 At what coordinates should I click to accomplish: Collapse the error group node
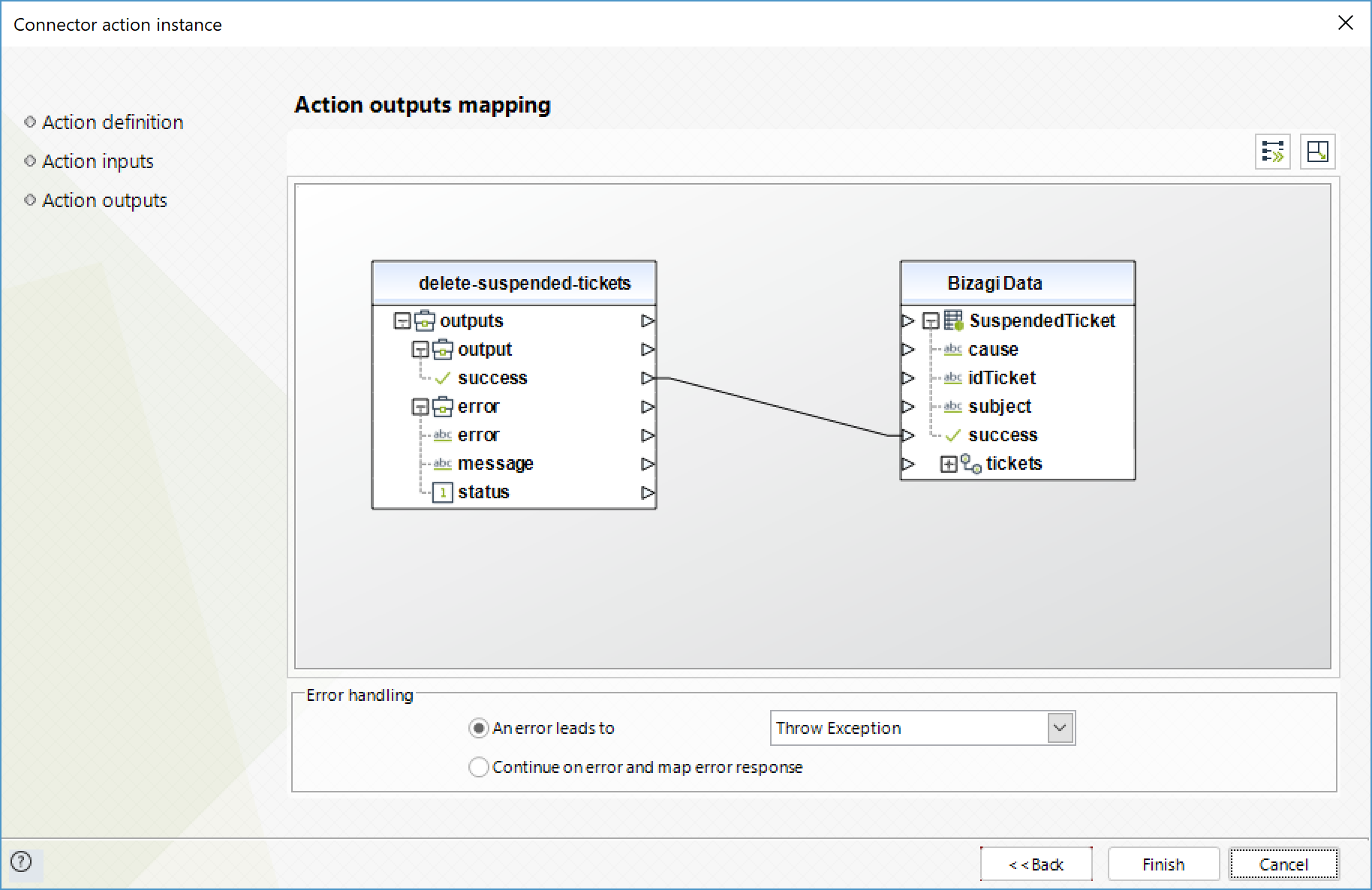click(420, 407)
